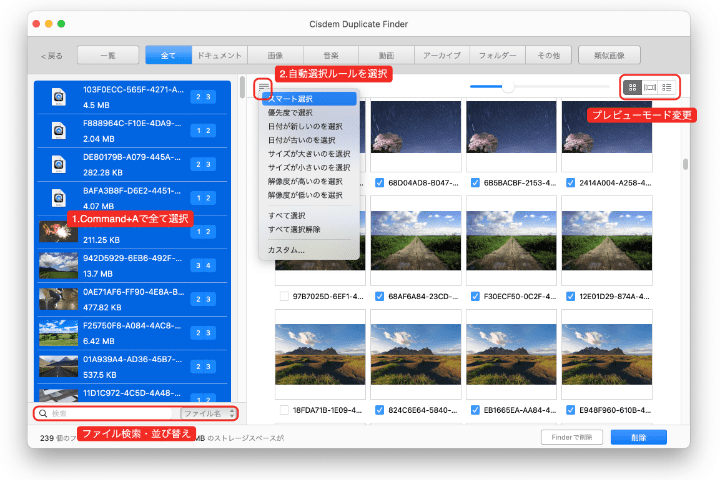720x480 pixels.
Task: Click the search magnifier icon
Action: pyautogui.click(x=43, y=413)
